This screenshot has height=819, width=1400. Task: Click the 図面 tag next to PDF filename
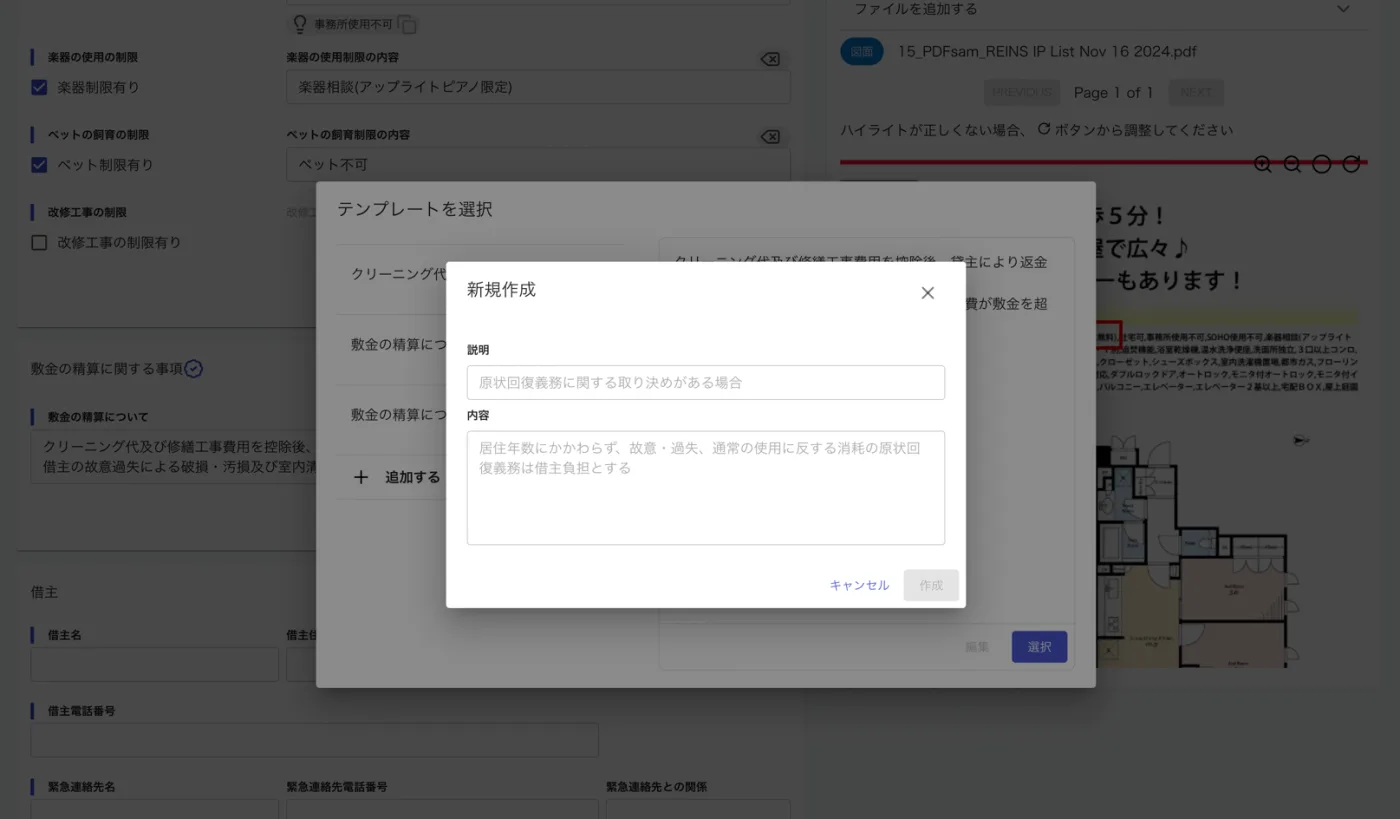click(862, 52)
